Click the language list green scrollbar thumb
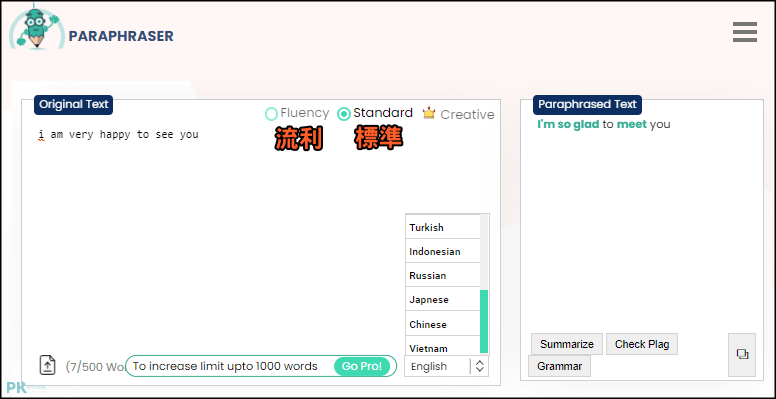This screenshot has width=776, height=399. pyautogui.click(x=484, y=321)
